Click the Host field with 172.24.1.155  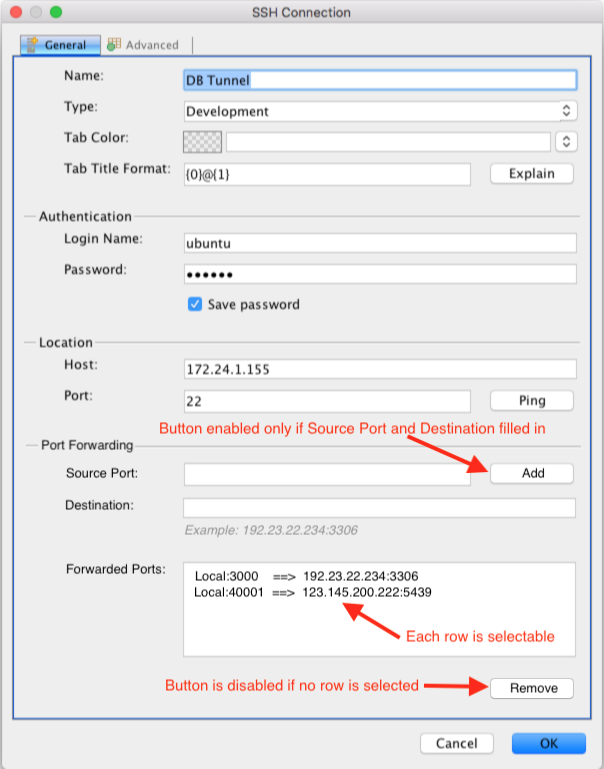(380, 369)
